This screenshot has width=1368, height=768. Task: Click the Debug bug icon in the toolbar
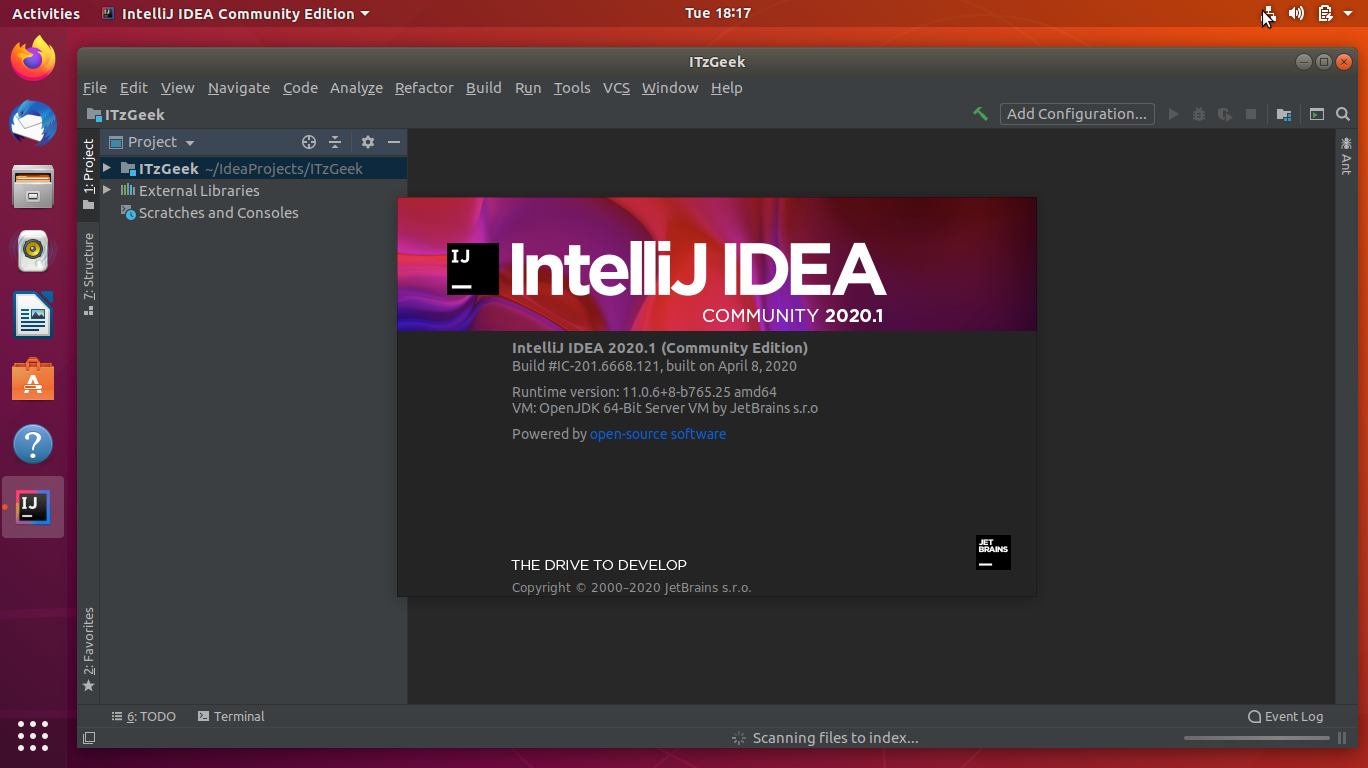1199,113
